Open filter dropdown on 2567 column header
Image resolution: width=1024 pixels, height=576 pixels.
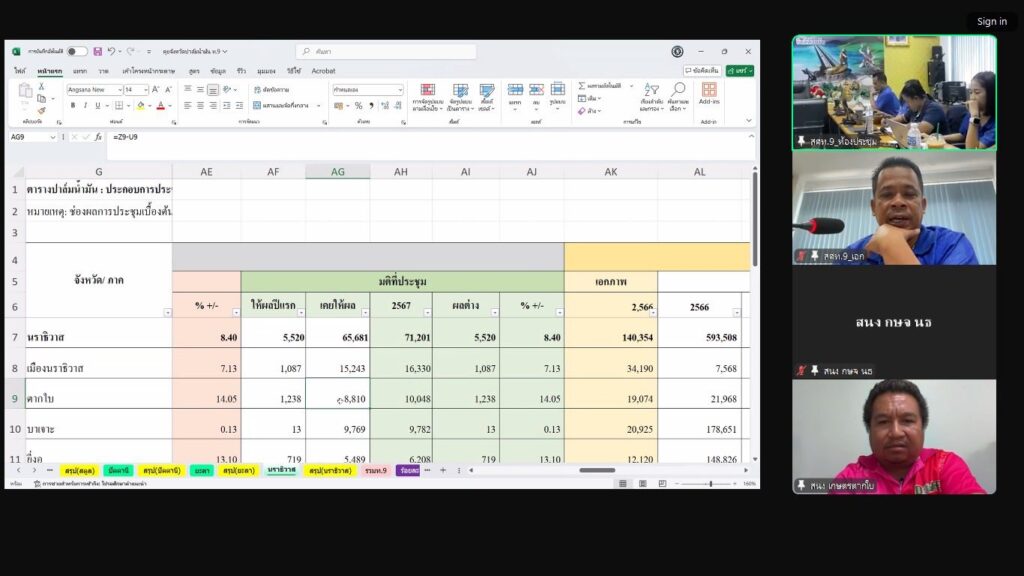(428, 313)
